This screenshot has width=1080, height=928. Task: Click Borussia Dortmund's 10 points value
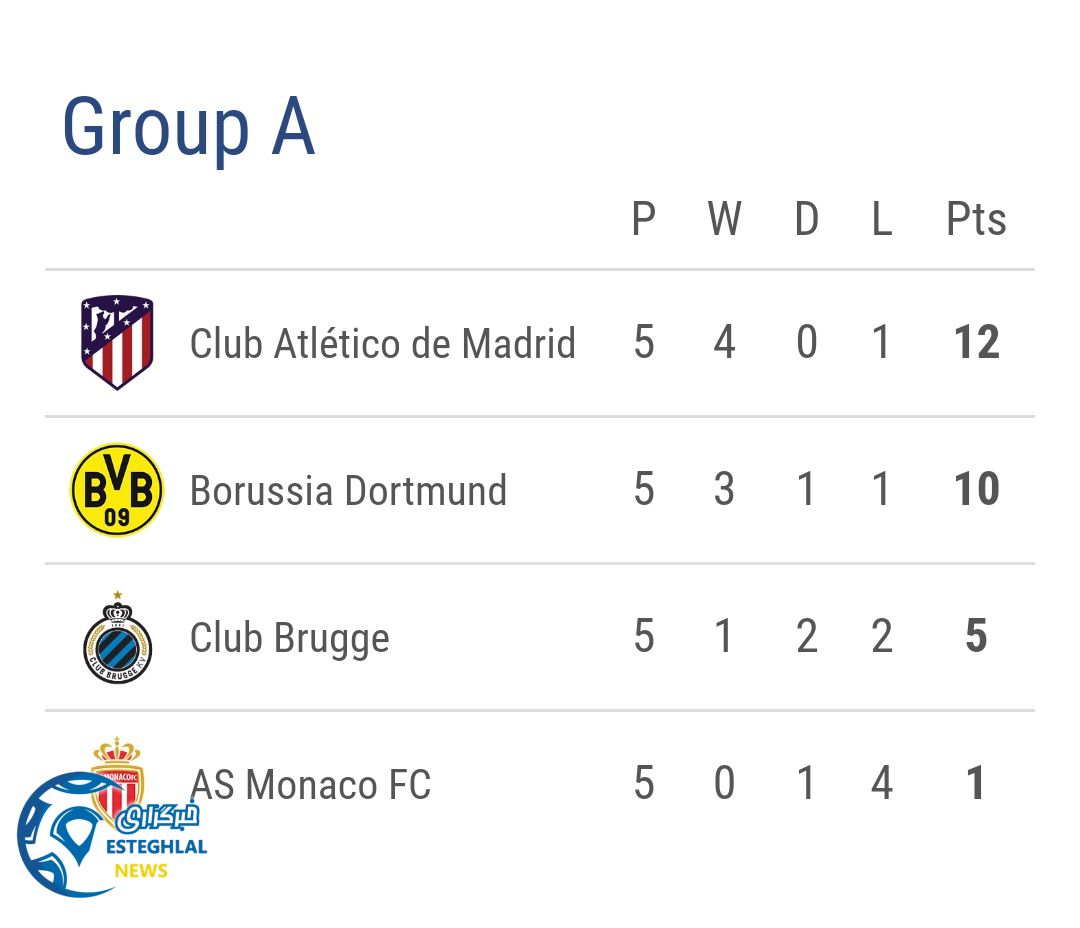pyautogui.click(x=976, y=490)
